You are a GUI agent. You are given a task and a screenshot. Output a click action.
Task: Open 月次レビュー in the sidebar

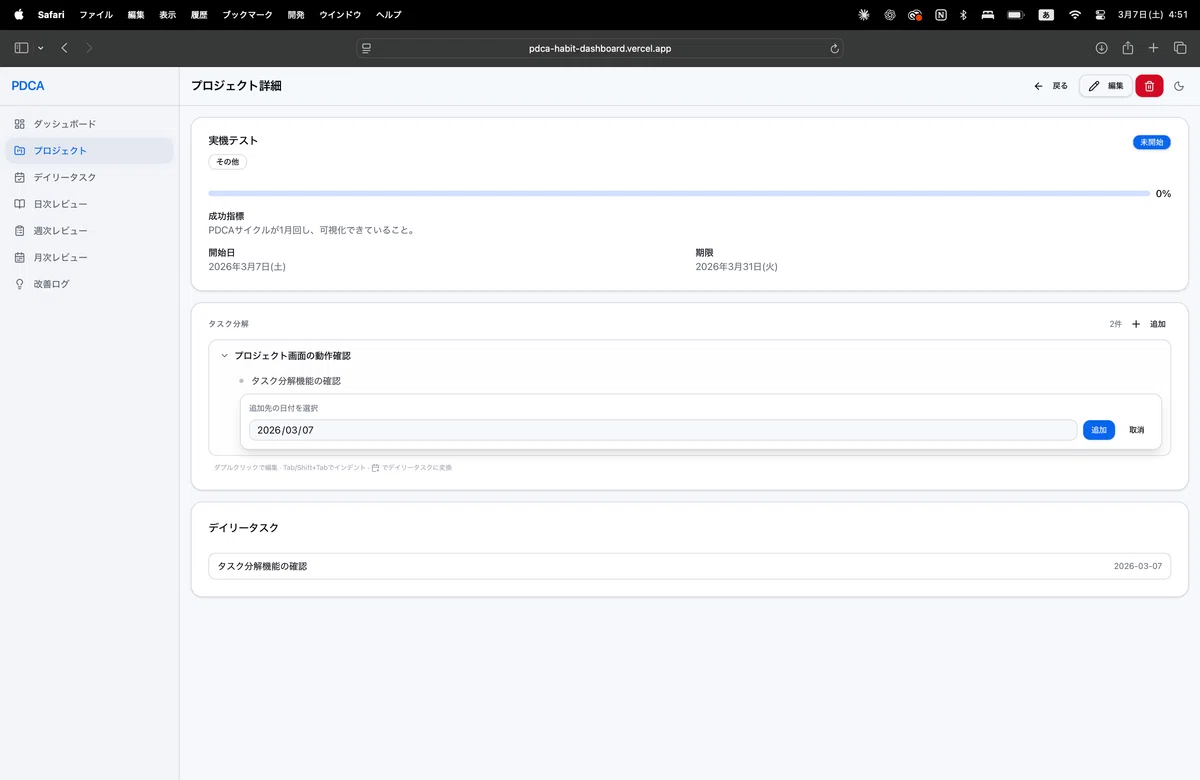[89, 257]
